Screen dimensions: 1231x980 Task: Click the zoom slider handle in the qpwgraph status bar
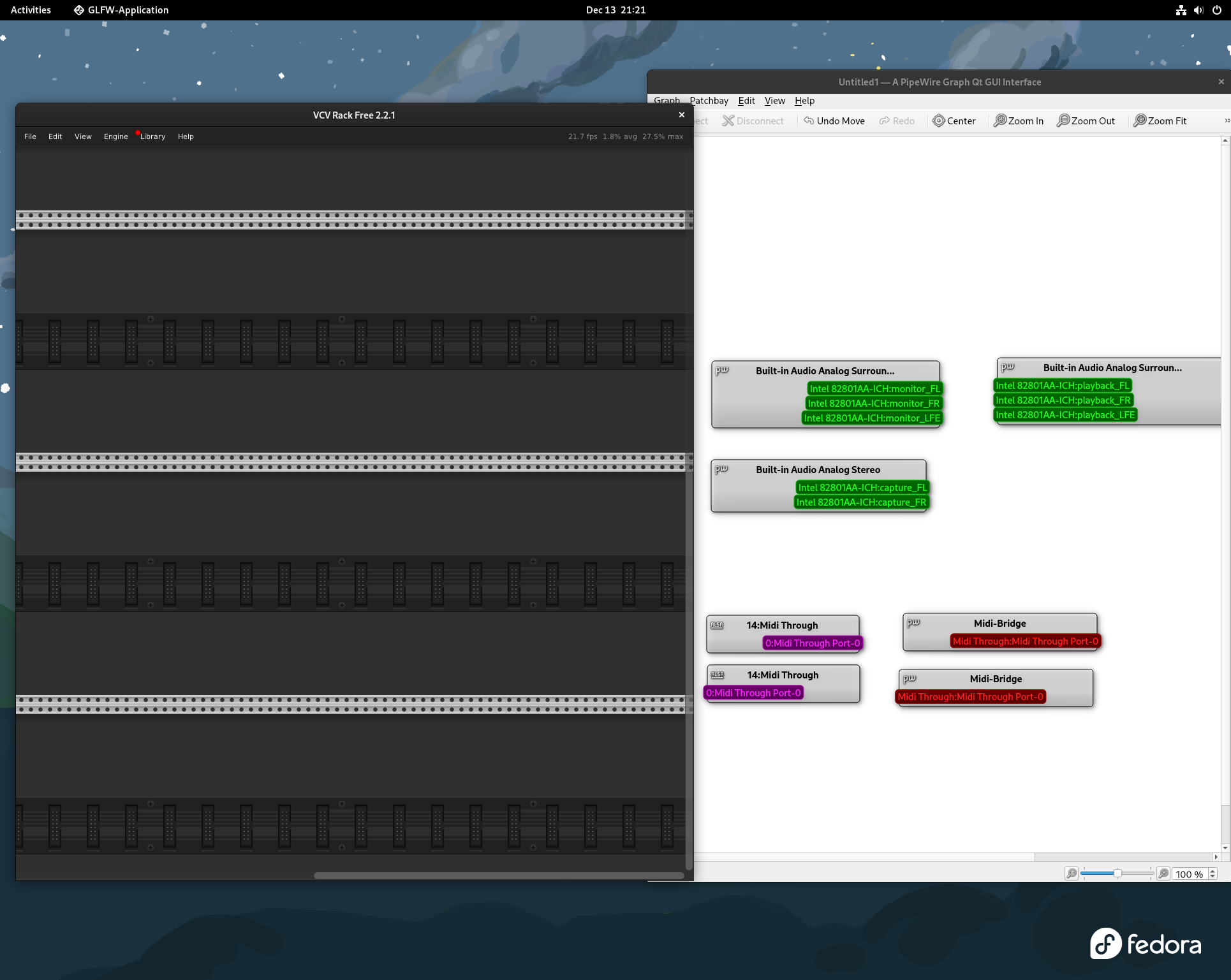coord(1117,874)
